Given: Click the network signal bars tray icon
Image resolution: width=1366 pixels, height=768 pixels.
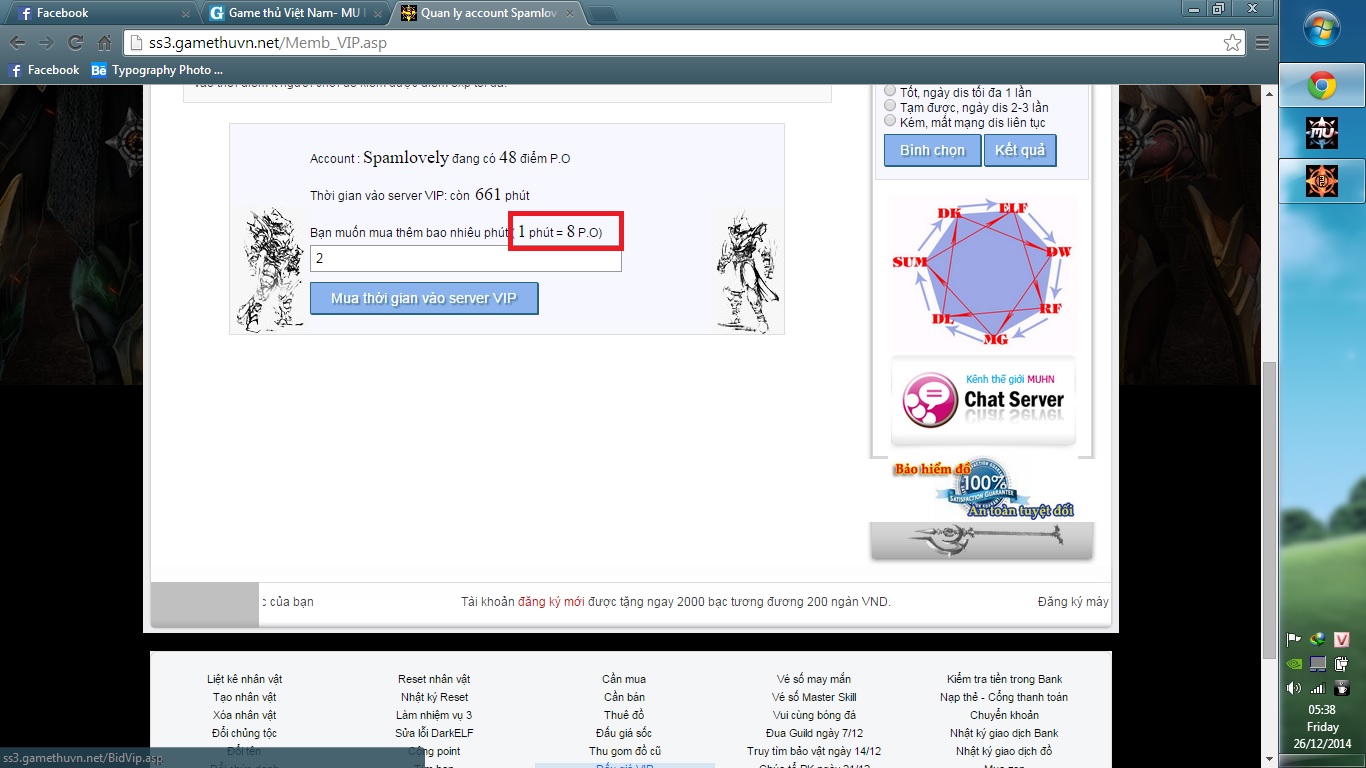Looking at the screenshot, I should click(1318, 688).
